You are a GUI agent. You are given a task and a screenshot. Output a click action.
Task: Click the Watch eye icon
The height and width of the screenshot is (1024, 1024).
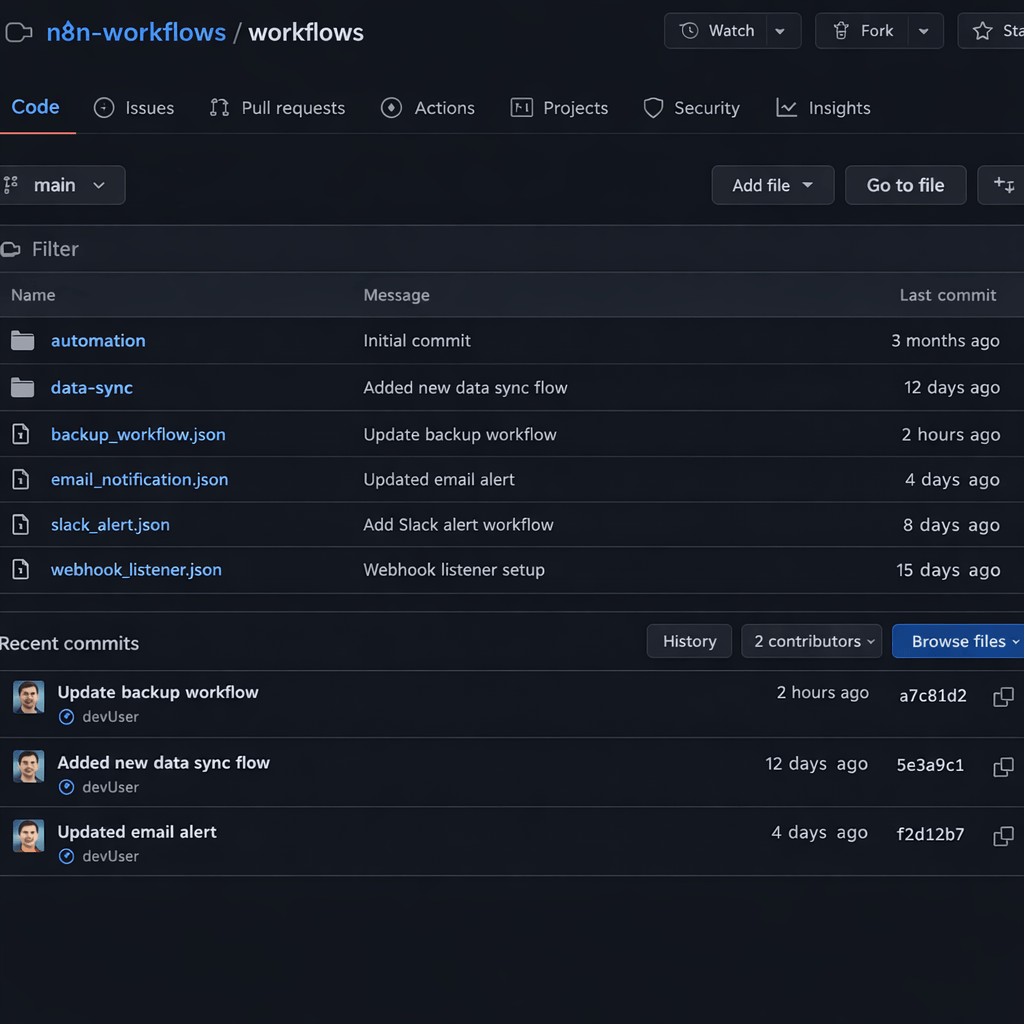(689, 31)
